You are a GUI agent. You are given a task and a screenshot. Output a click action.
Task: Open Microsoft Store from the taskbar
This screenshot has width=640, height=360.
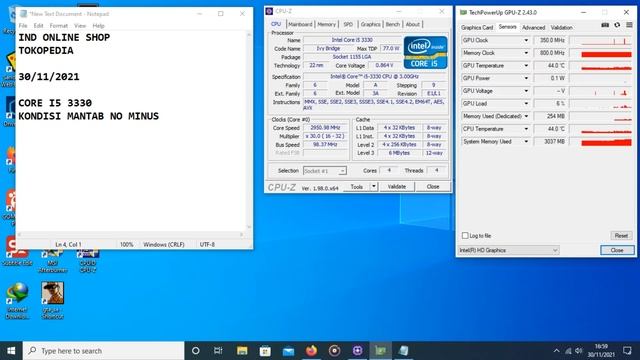click(x=265, y=351)
